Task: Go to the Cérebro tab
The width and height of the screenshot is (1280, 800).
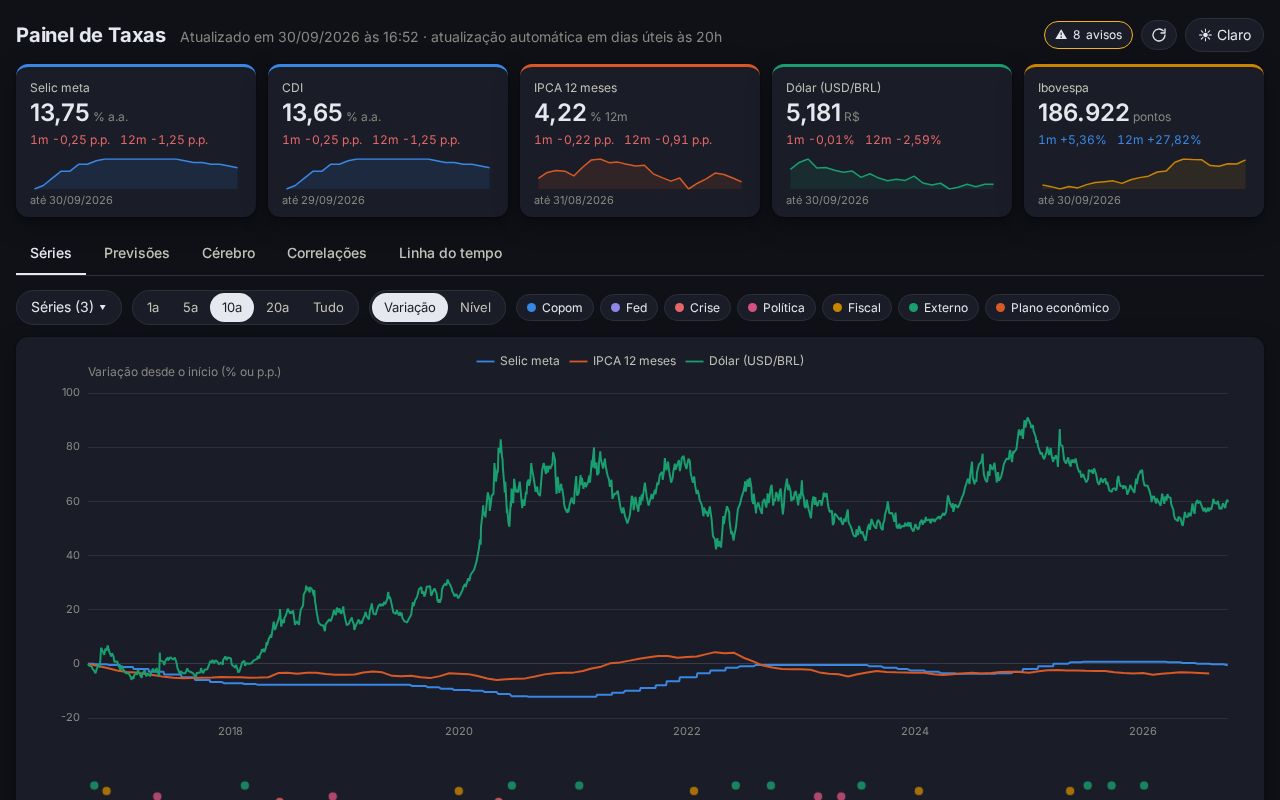Action: (228, 253)
